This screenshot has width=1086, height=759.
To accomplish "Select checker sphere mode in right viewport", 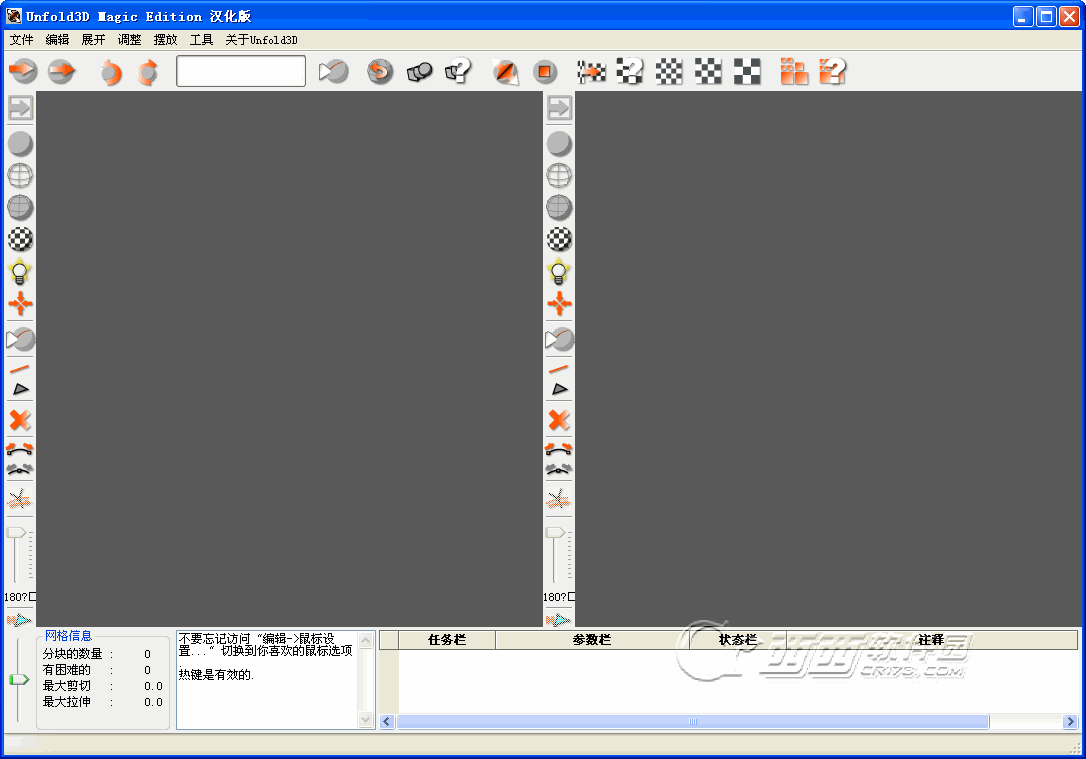I will (x=559, y=238).
